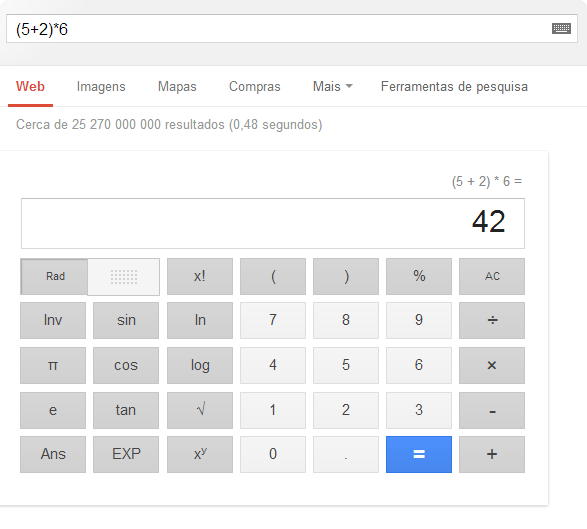Clear the calculator with AC
Viewport: 587px width, 529px height.
[492, 276]
